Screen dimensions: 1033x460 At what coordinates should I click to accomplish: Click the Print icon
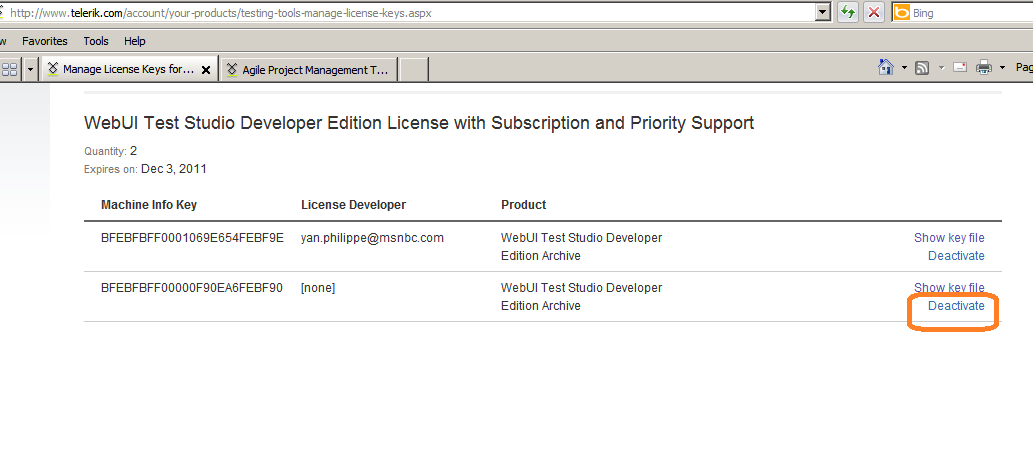pyautogui.click(x=984, y=67)
